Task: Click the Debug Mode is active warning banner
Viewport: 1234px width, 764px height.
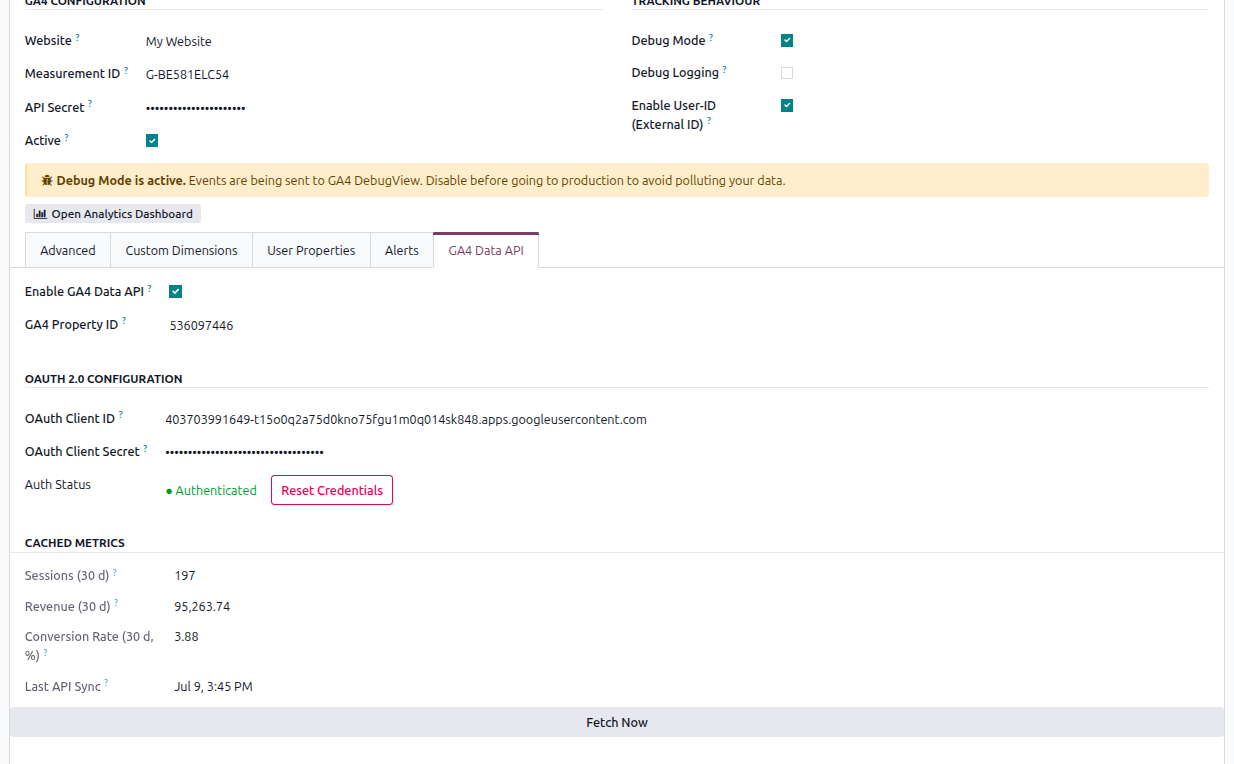Action: pyautogui.click(x=617, y=180)
